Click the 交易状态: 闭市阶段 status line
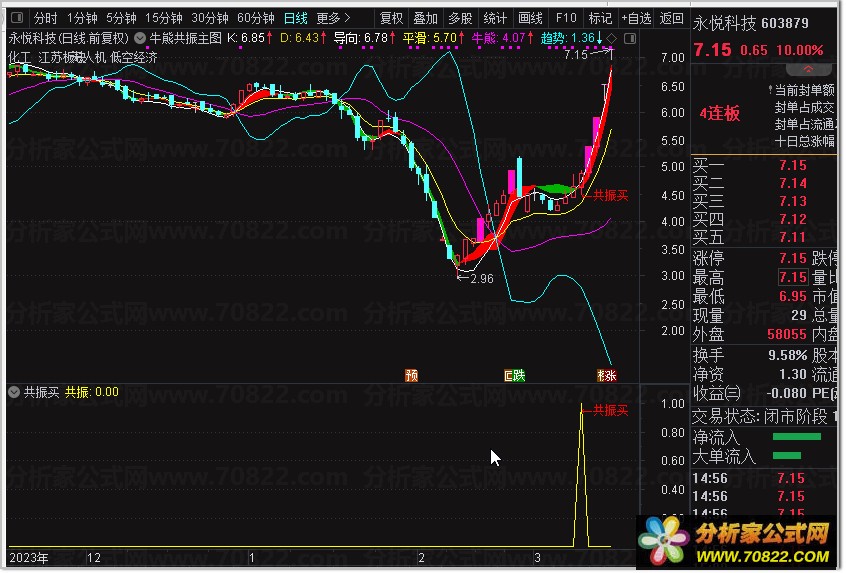Image resolution: width=846 pixels, height=573 pixels. tap(760, 417)
